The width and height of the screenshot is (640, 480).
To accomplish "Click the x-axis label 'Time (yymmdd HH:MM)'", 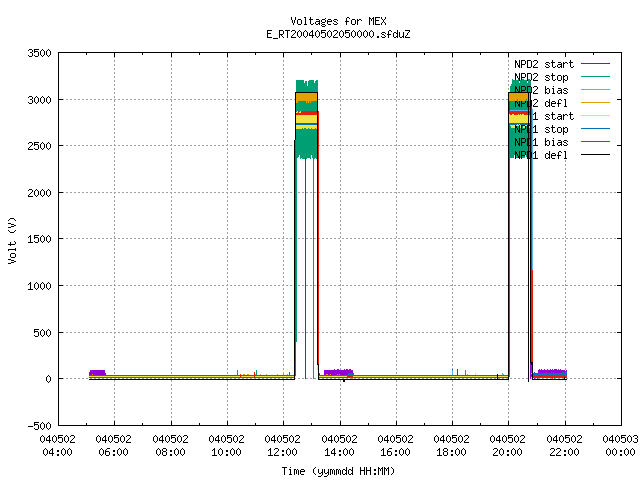I will 338,471.
